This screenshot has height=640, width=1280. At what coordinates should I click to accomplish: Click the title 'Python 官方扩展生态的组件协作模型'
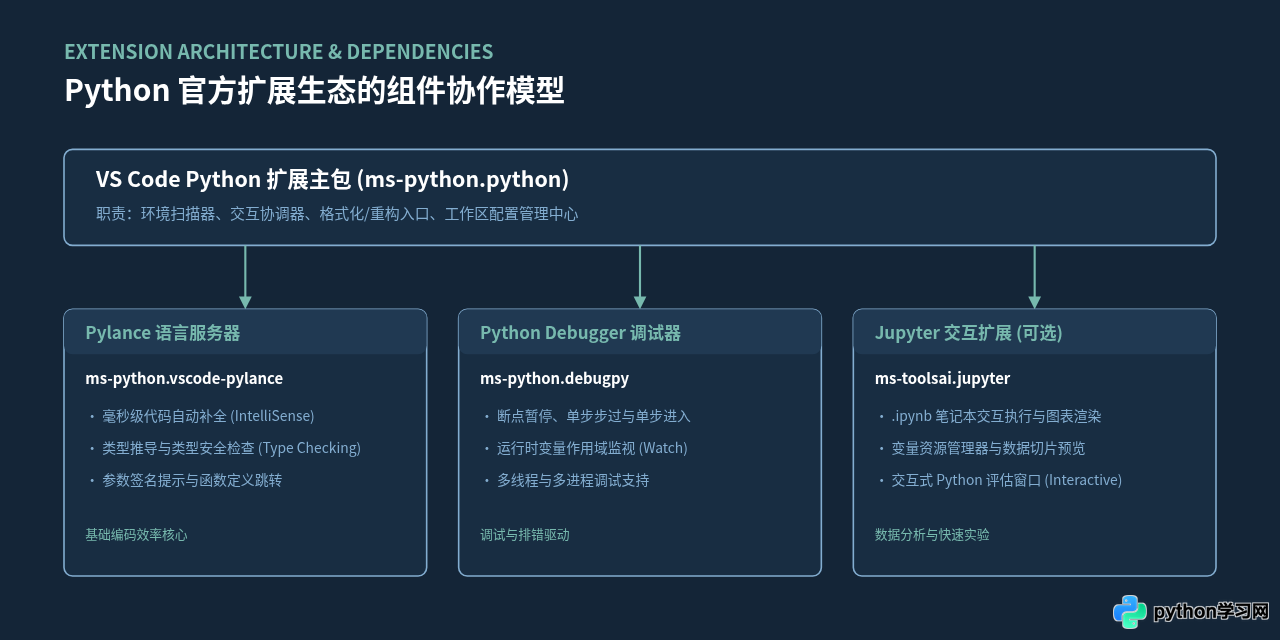314,91
